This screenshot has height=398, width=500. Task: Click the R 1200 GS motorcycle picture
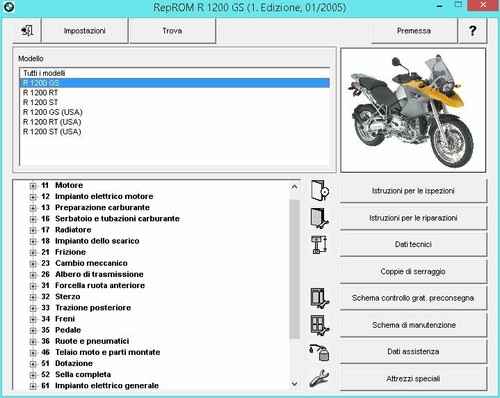(x=413, y=110)
